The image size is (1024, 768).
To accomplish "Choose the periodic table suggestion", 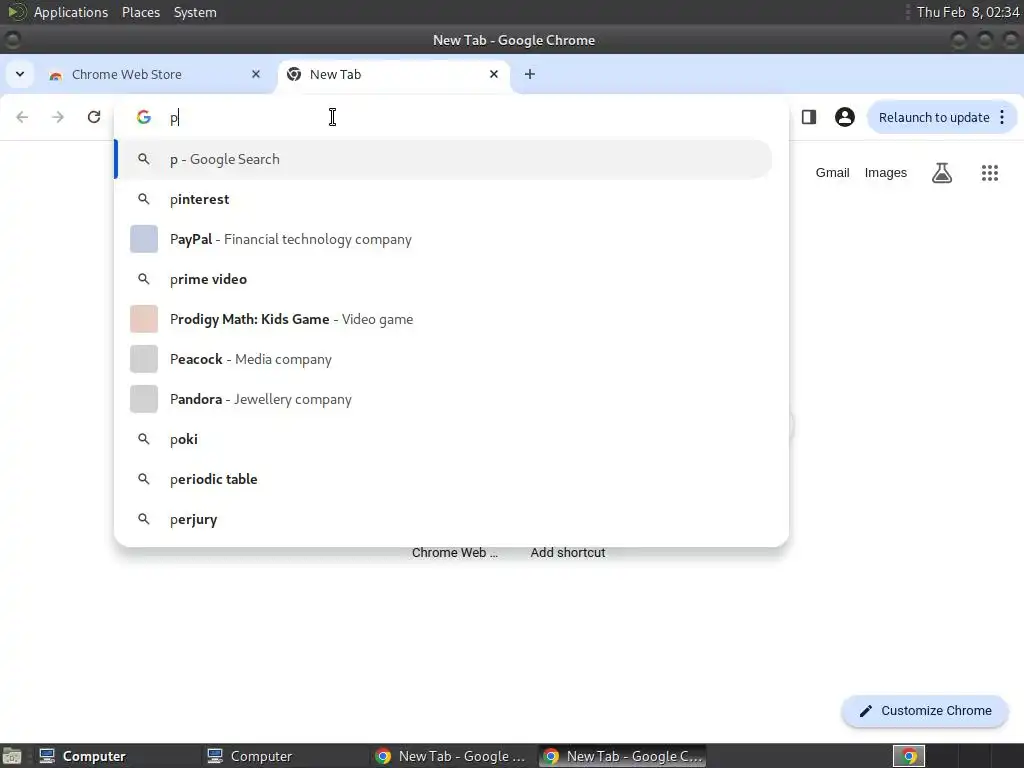I will point(444,479).
